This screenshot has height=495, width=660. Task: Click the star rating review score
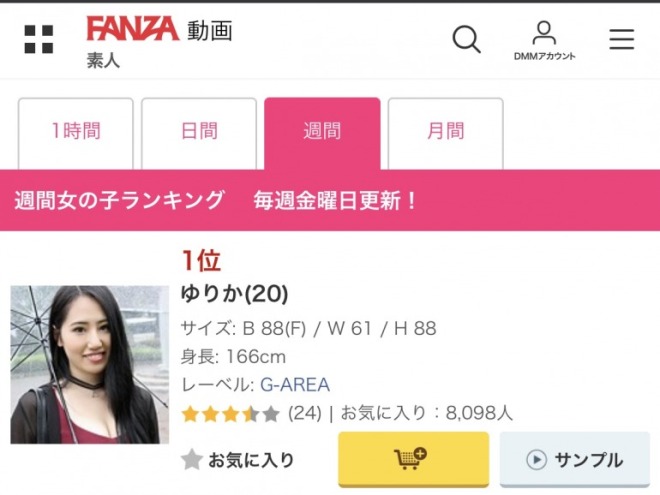pyautogui.click(x=230, y=413)
